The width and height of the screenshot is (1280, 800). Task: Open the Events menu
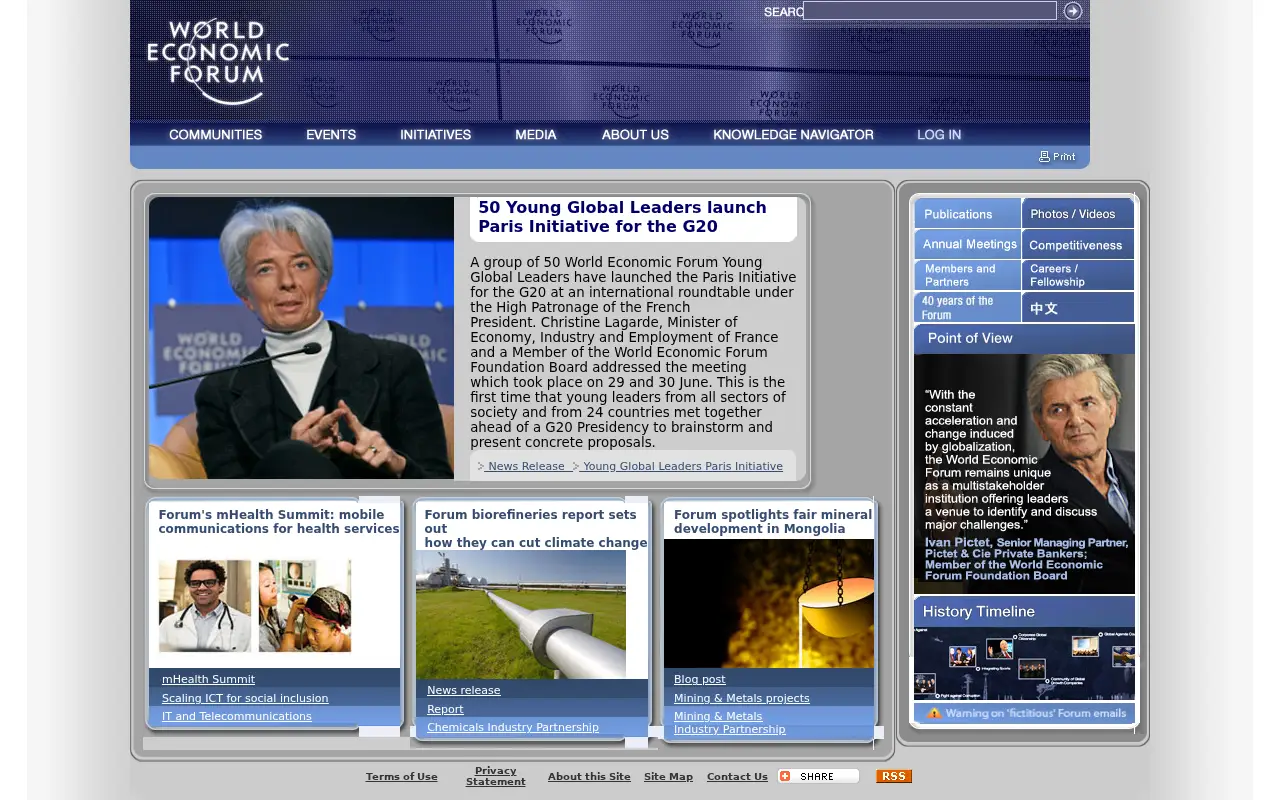(x=331, y=135)
